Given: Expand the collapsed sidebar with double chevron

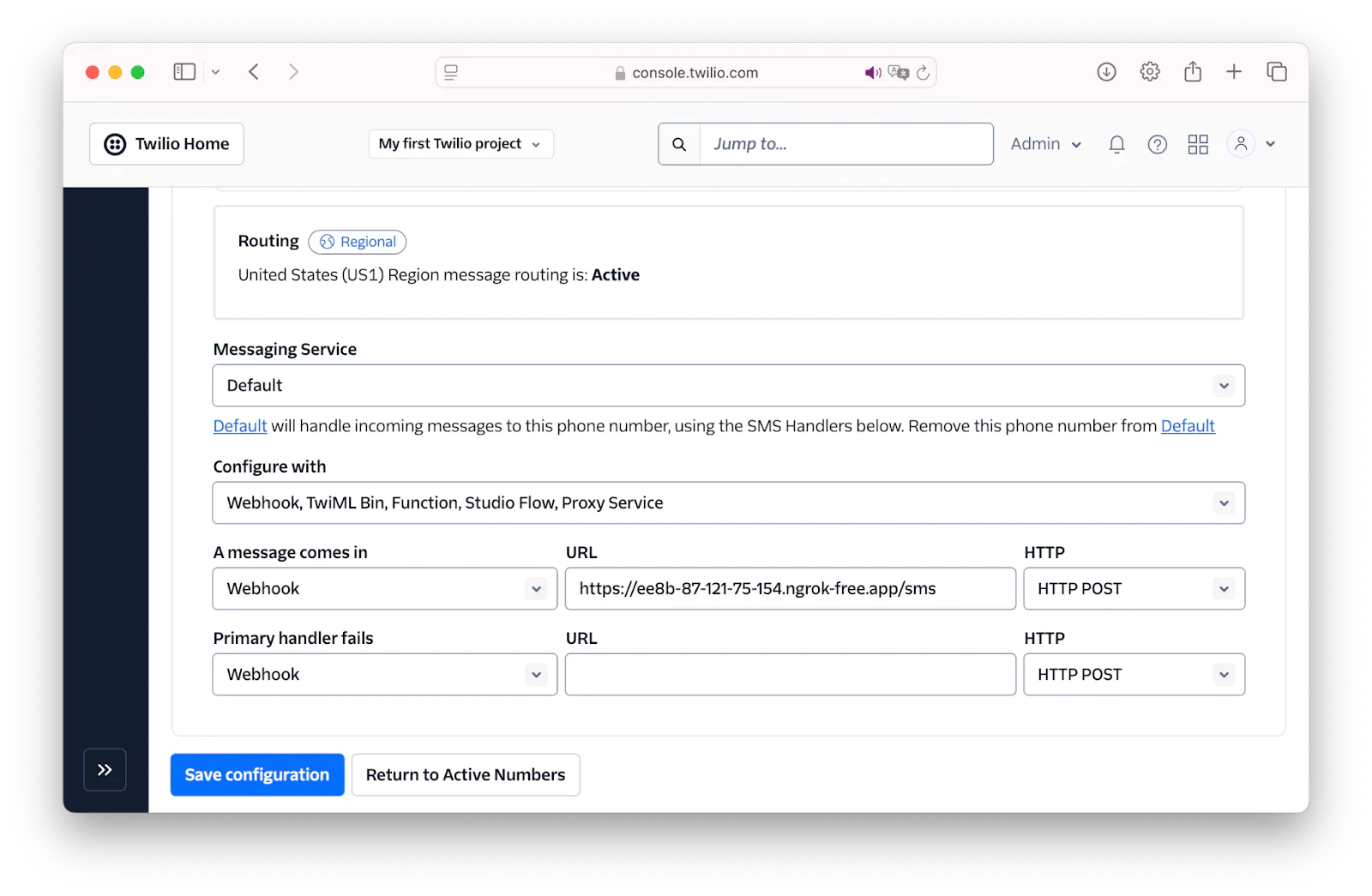Looking at the screenshot, I should click(x=105, y=769).
